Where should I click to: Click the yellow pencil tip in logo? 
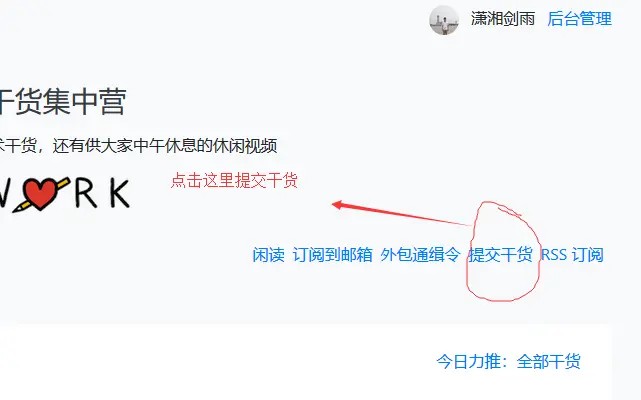pyautogui.click(x=17, y=209)
